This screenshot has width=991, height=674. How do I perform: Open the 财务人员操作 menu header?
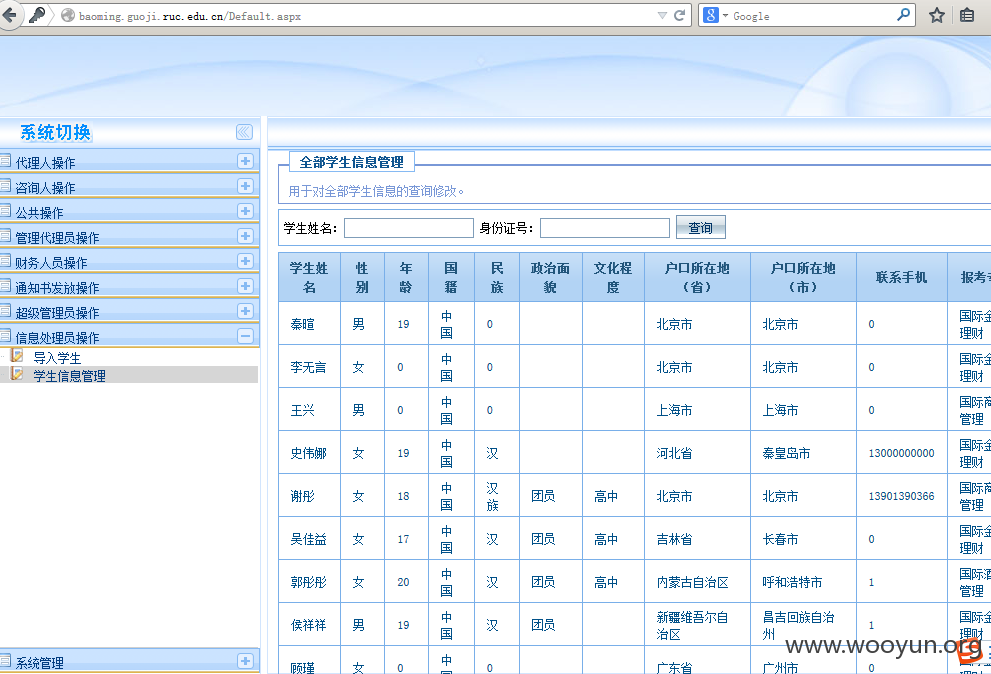129,261
